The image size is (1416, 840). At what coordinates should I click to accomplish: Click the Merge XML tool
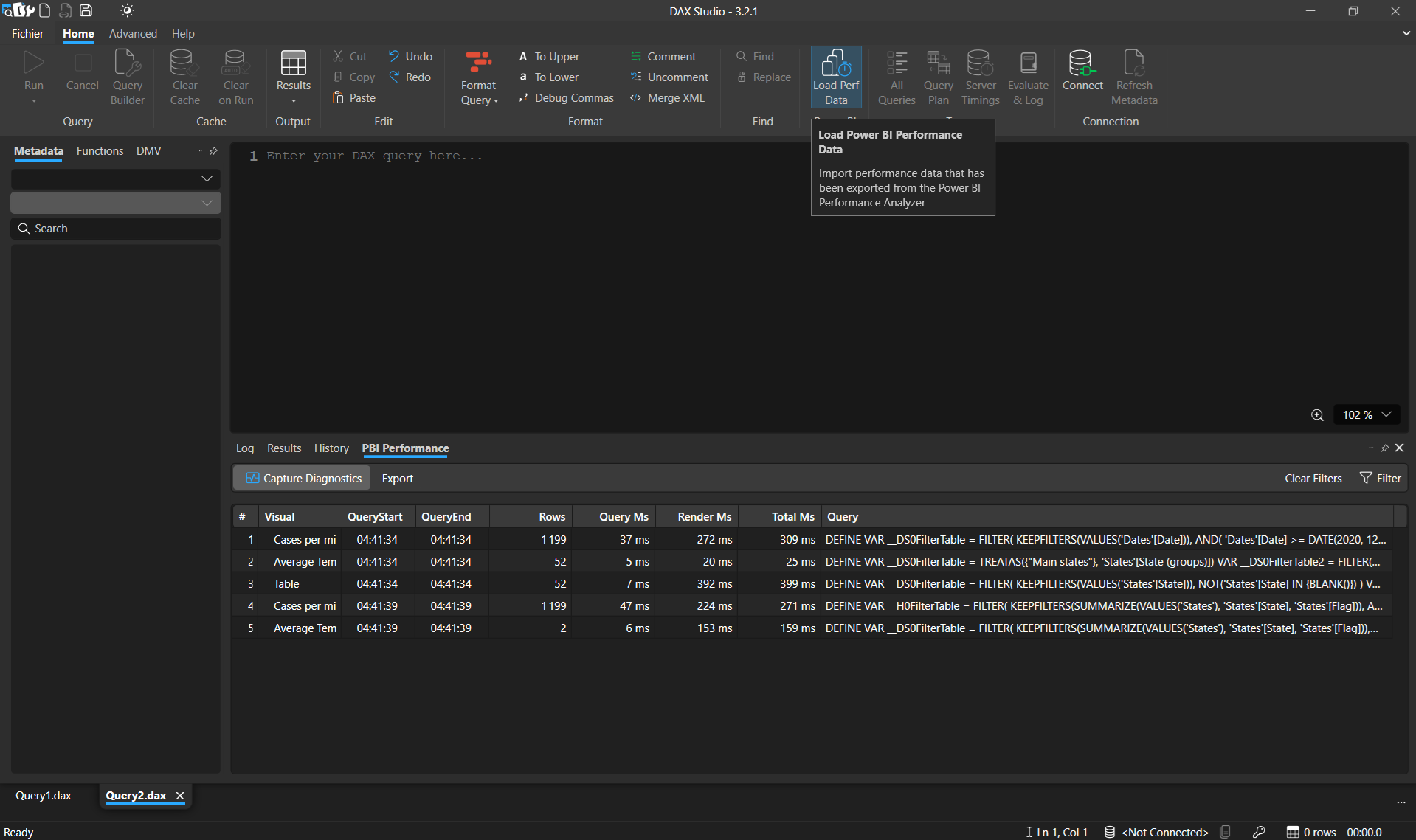[x=667, y=97]
